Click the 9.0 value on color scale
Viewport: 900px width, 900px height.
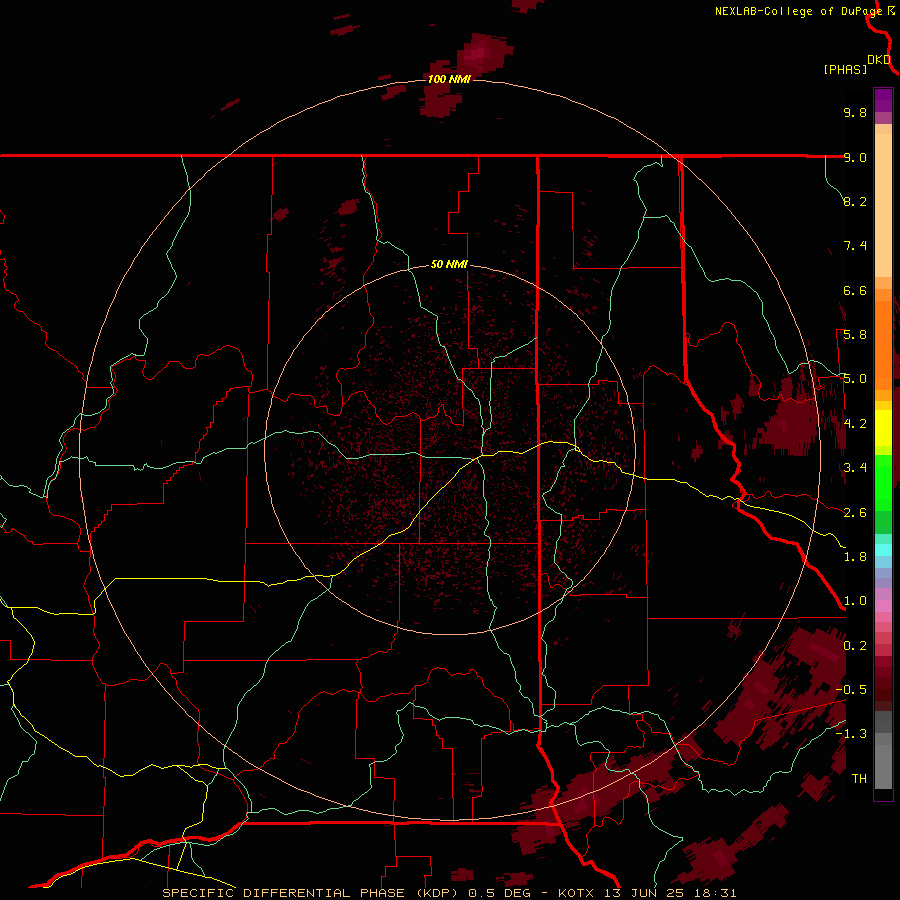[x=855, y=157]
